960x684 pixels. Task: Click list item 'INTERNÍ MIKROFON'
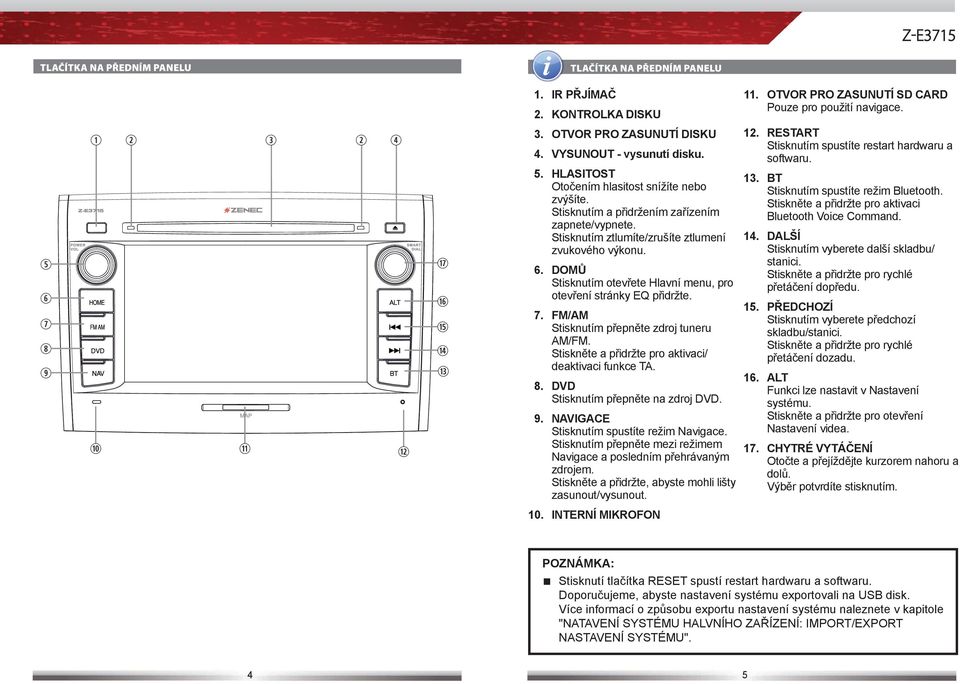[606, 515]
